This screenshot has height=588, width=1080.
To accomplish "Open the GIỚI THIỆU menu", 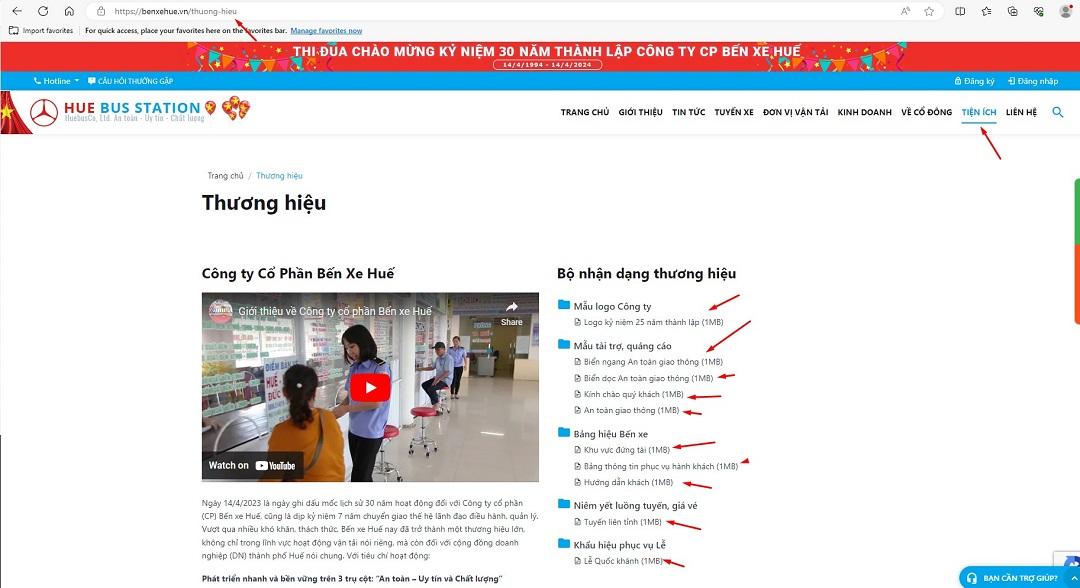I will point(641,112).
